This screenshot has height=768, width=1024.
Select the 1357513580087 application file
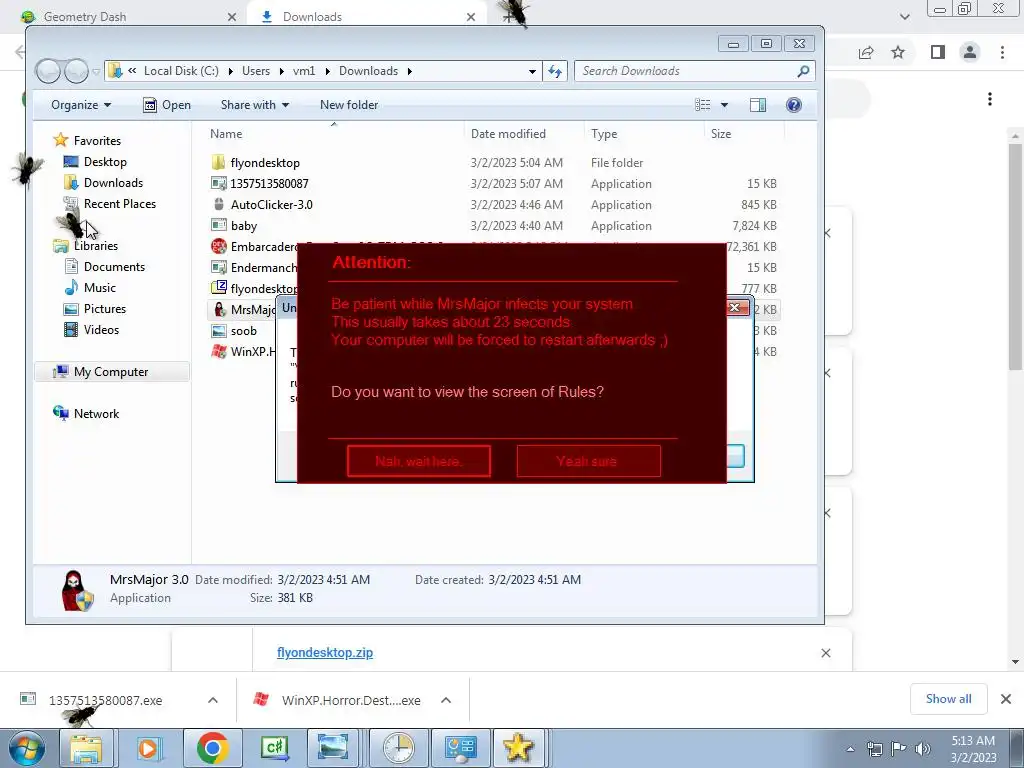pyautogui.click(x=269, y=184)
